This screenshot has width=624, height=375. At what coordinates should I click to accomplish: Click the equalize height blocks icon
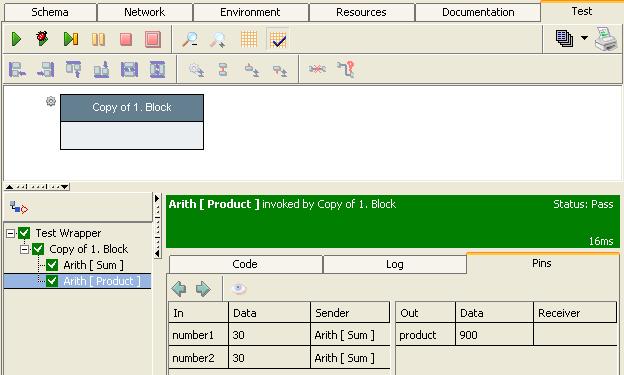tap(157, 70)
